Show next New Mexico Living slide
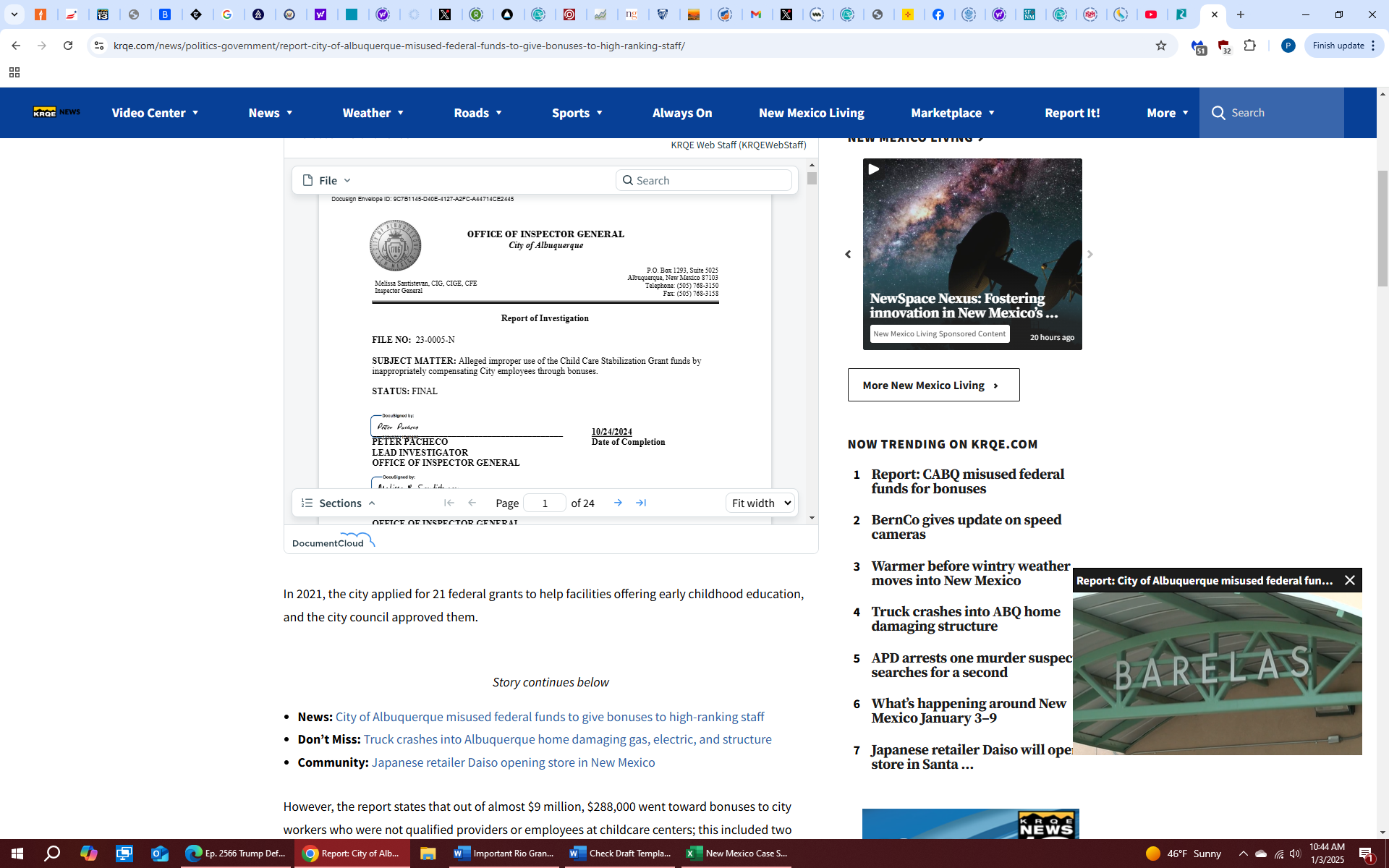This screenshot has width=1389, height=868. point(1089,255)
